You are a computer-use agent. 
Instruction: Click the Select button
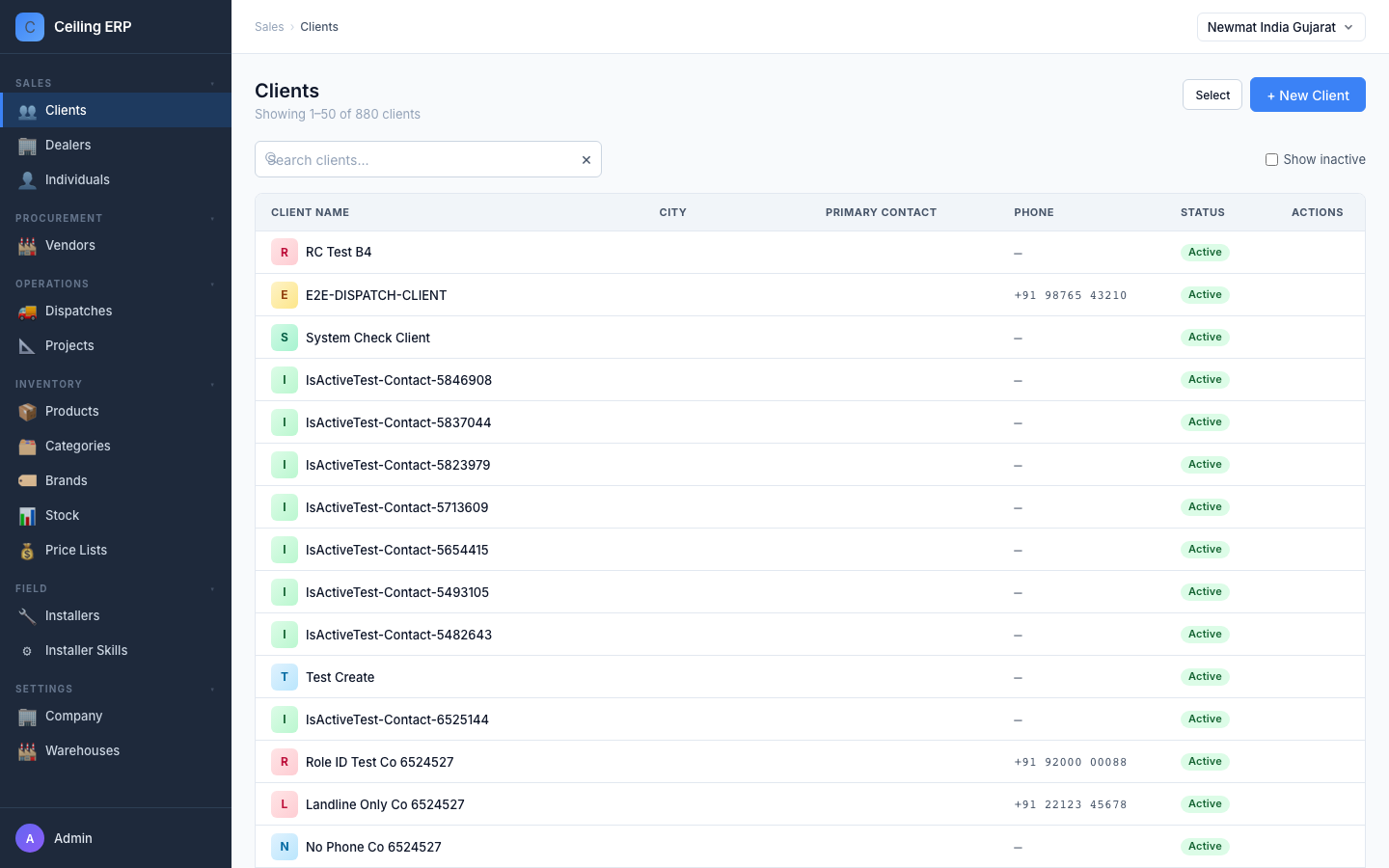point(1212,95)
